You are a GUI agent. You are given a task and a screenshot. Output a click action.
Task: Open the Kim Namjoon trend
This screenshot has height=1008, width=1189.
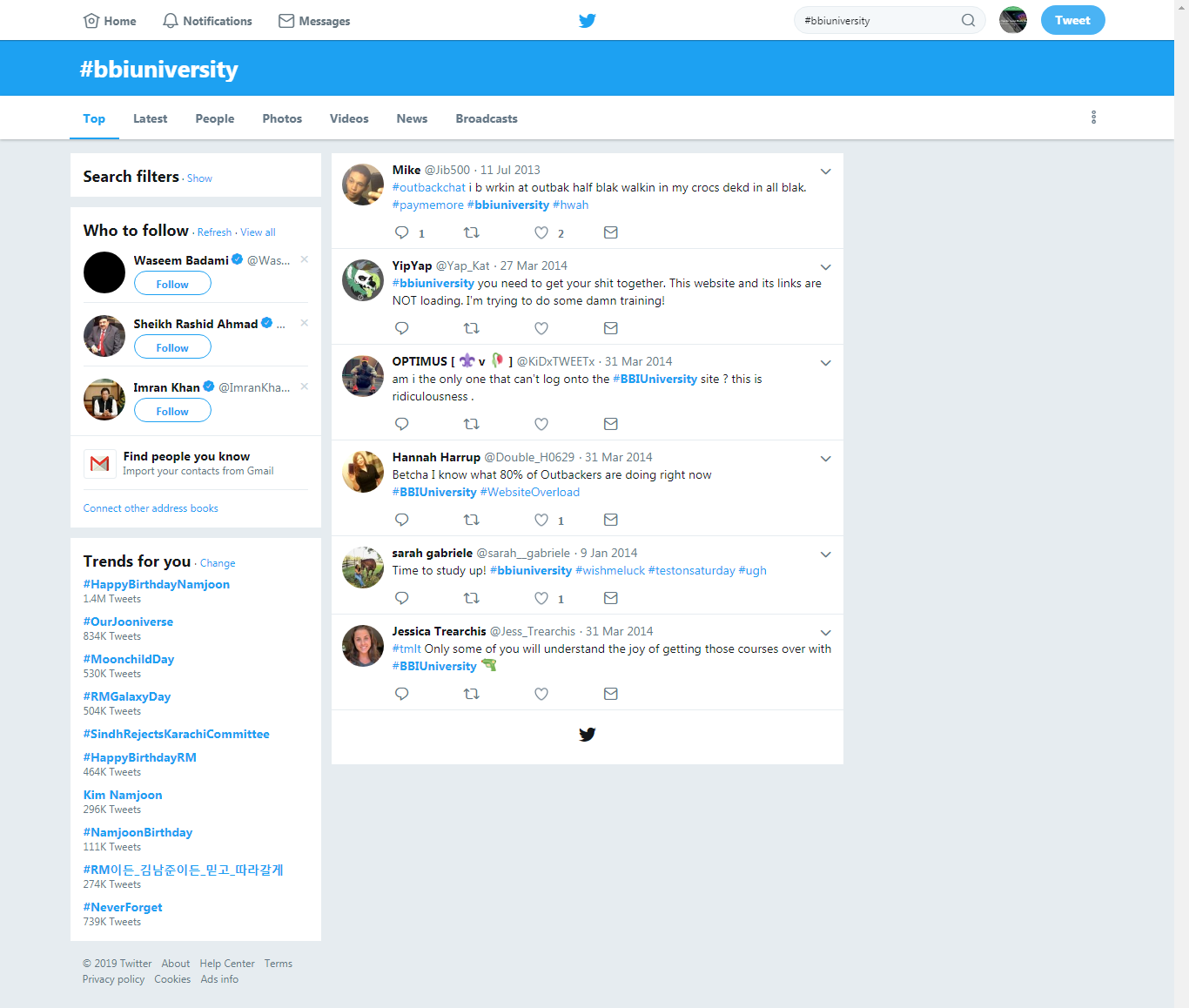(123, 795)
